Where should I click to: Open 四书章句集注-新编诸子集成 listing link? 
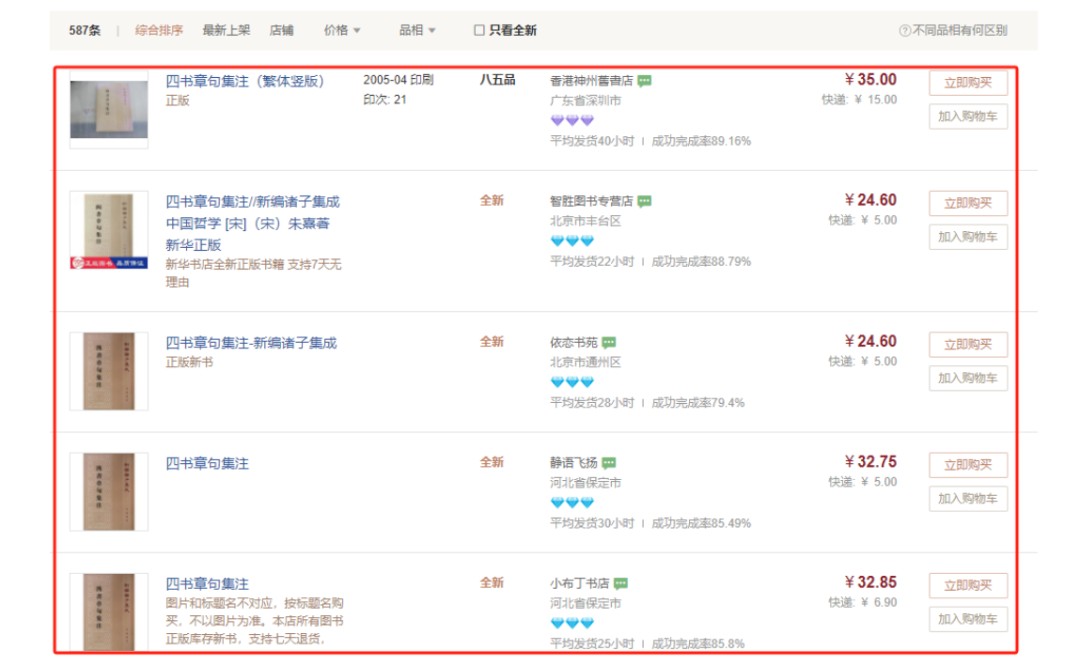[x=251, y=343]
